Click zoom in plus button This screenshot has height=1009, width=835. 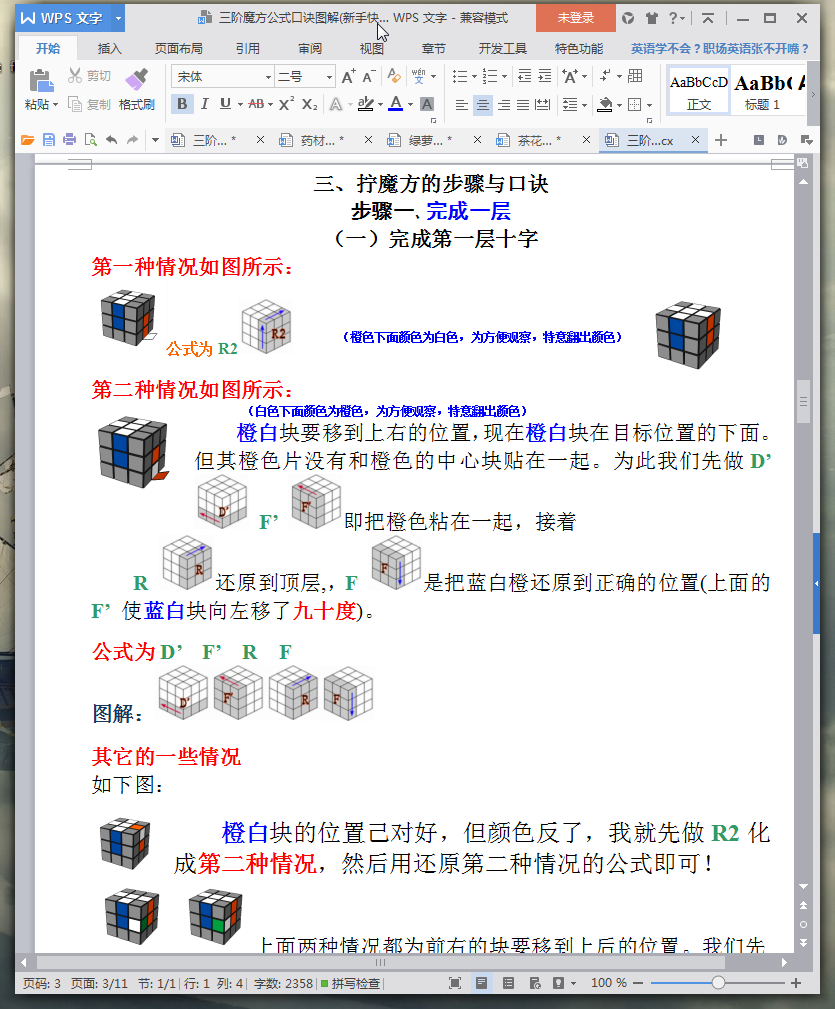(796, 983)
